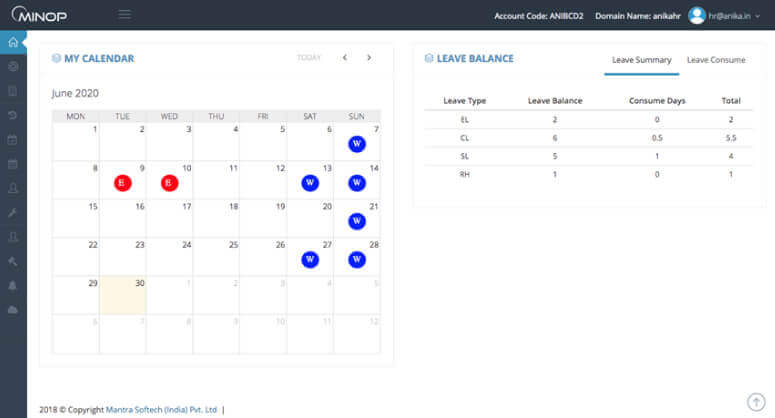Click the wrench icon in sidebar
This screenshot has height=418, width=775.
click(12, 213)
